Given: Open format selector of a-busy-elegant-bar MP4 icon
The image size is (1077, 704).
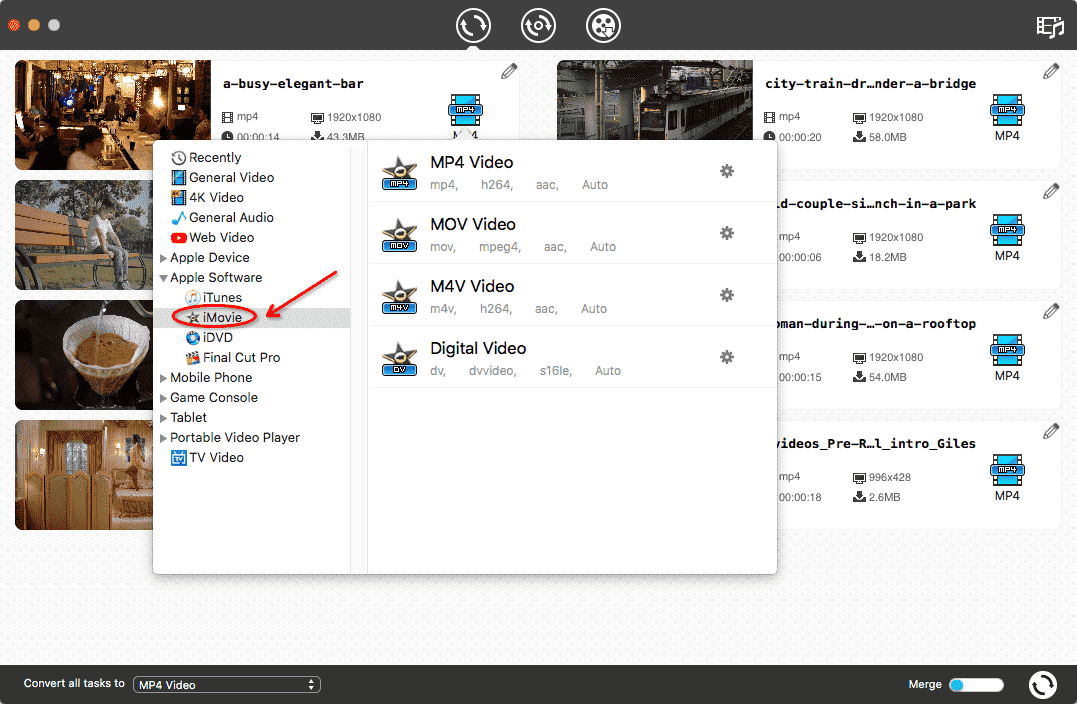Looking at the screenshot, I should pyautogui.click(x=465, y=111).
